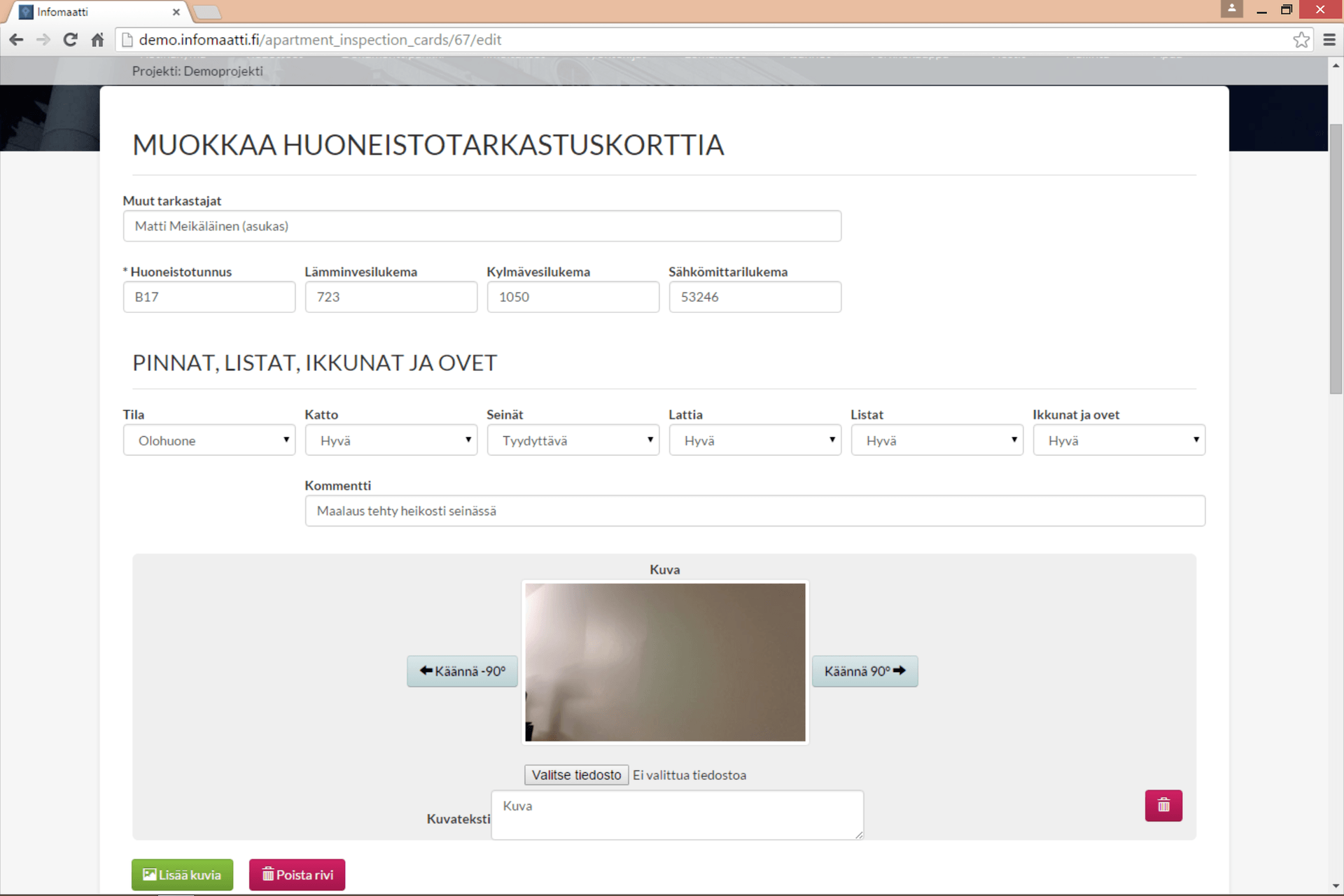Open the Tila dropdown showing Olohuone
1344x896 pixels.
(209, 440)
